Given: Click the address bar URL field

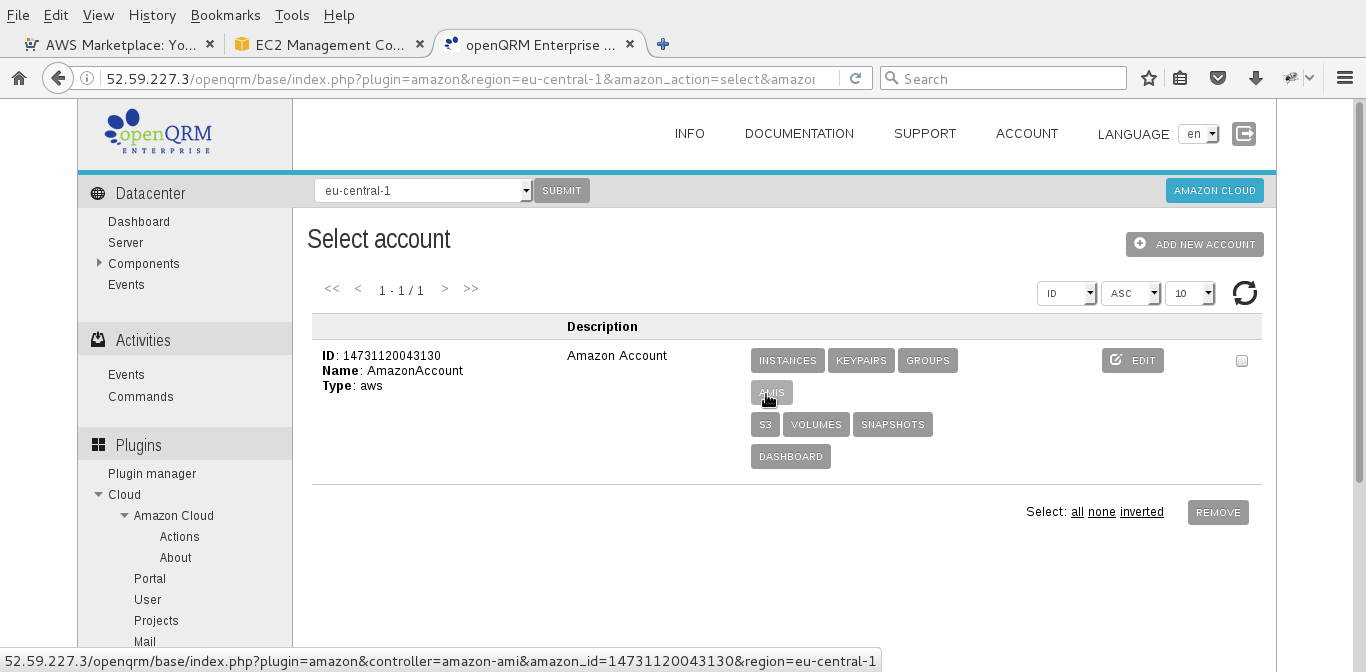Looking at the screenshot, I should pos(460,78).
